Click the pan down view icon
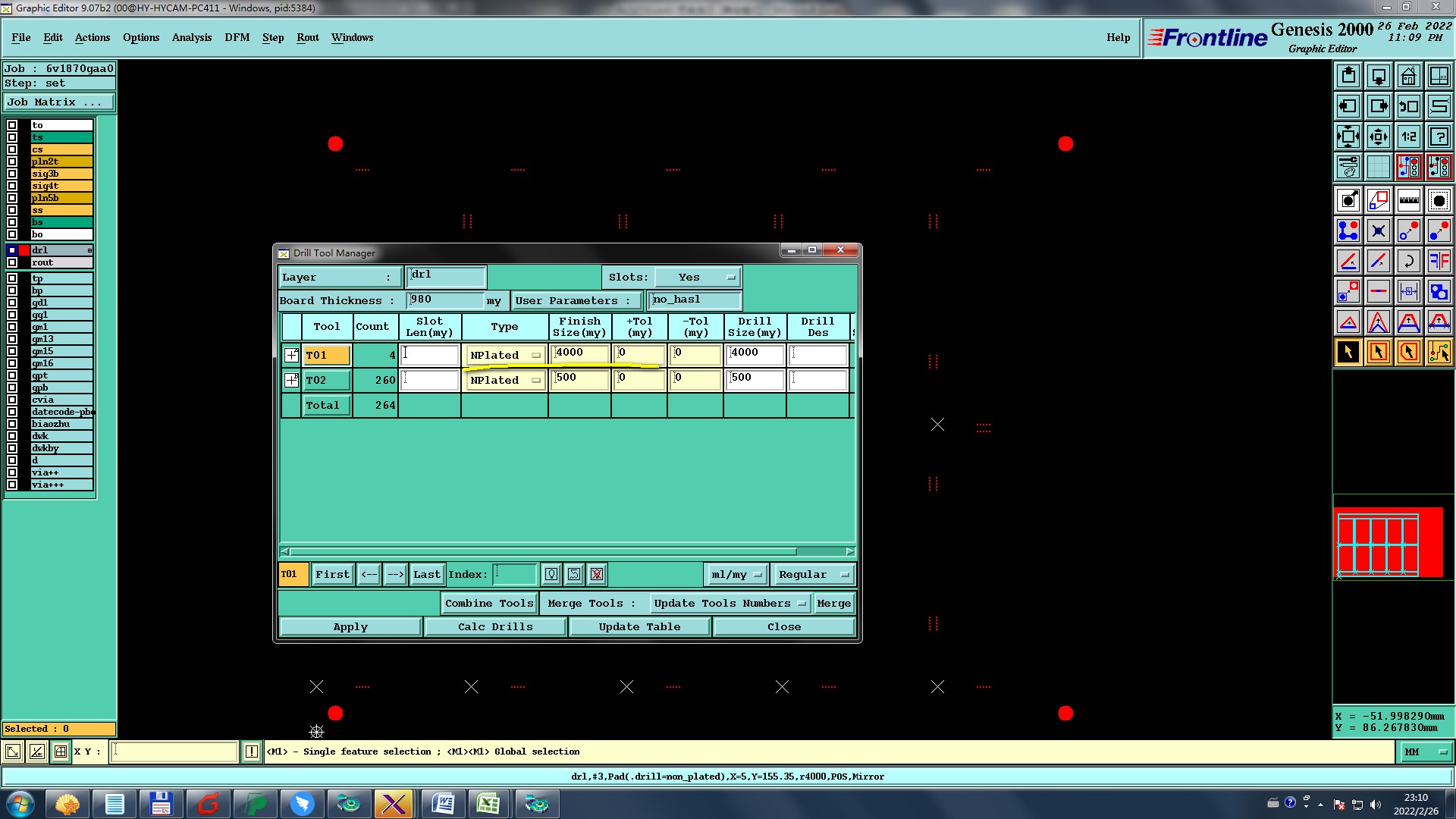The height and width of the screenshot is (819, 1456). [x=1379, y=76]
